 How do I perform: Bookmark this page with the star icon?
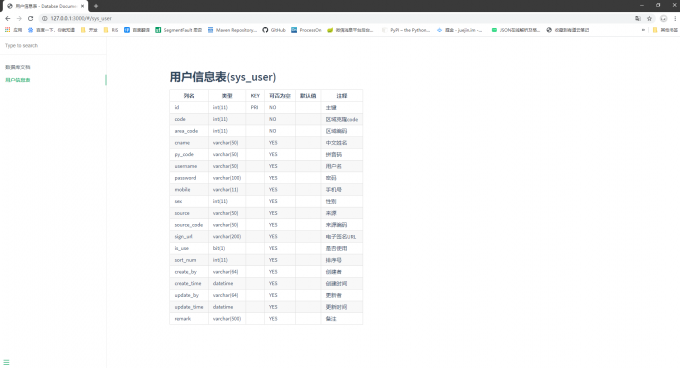point(649,18)
